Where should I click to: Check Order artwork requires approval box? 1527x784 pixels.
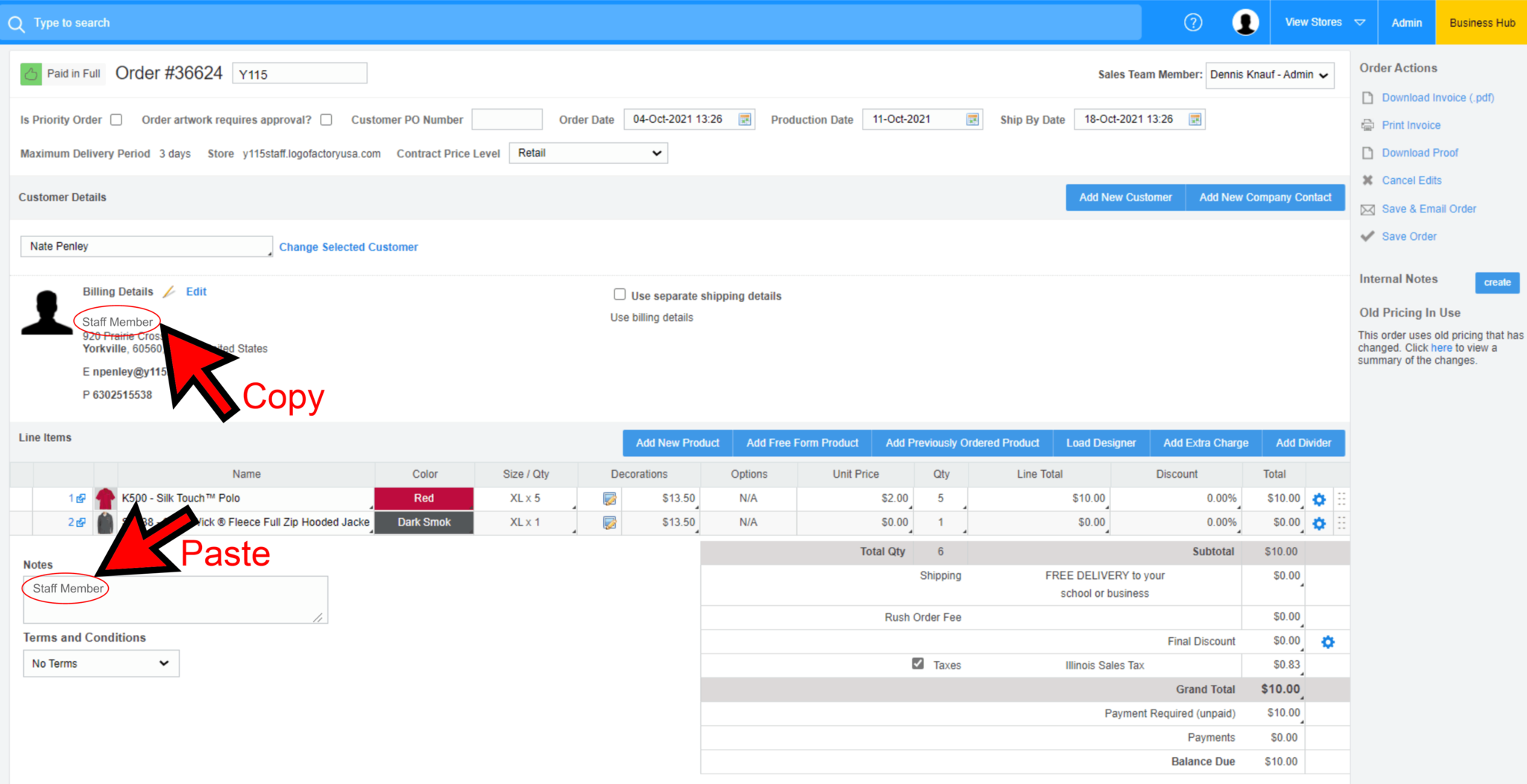pos(326,119)
